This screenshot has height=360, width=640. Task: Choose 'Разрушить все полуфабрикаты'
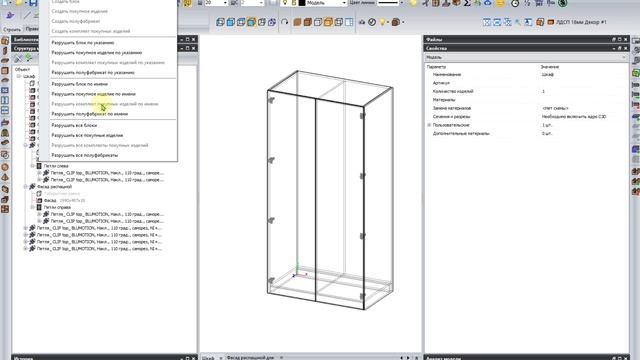(84, 155)
